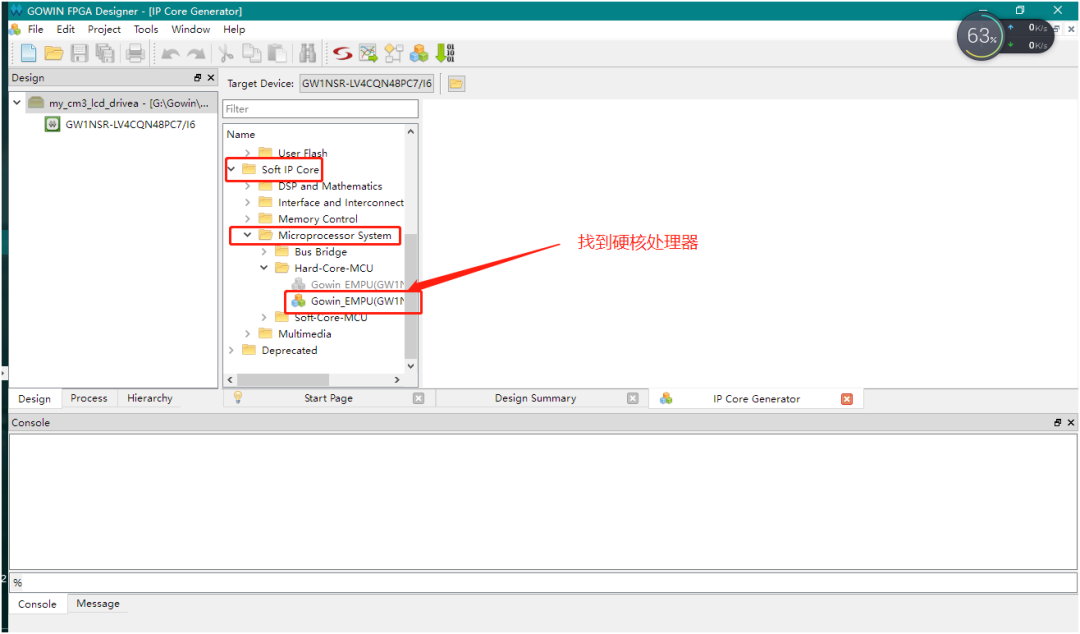The image size is (1080, 634).
Task: Click the Save icon in toolbar
Action: 80,53
